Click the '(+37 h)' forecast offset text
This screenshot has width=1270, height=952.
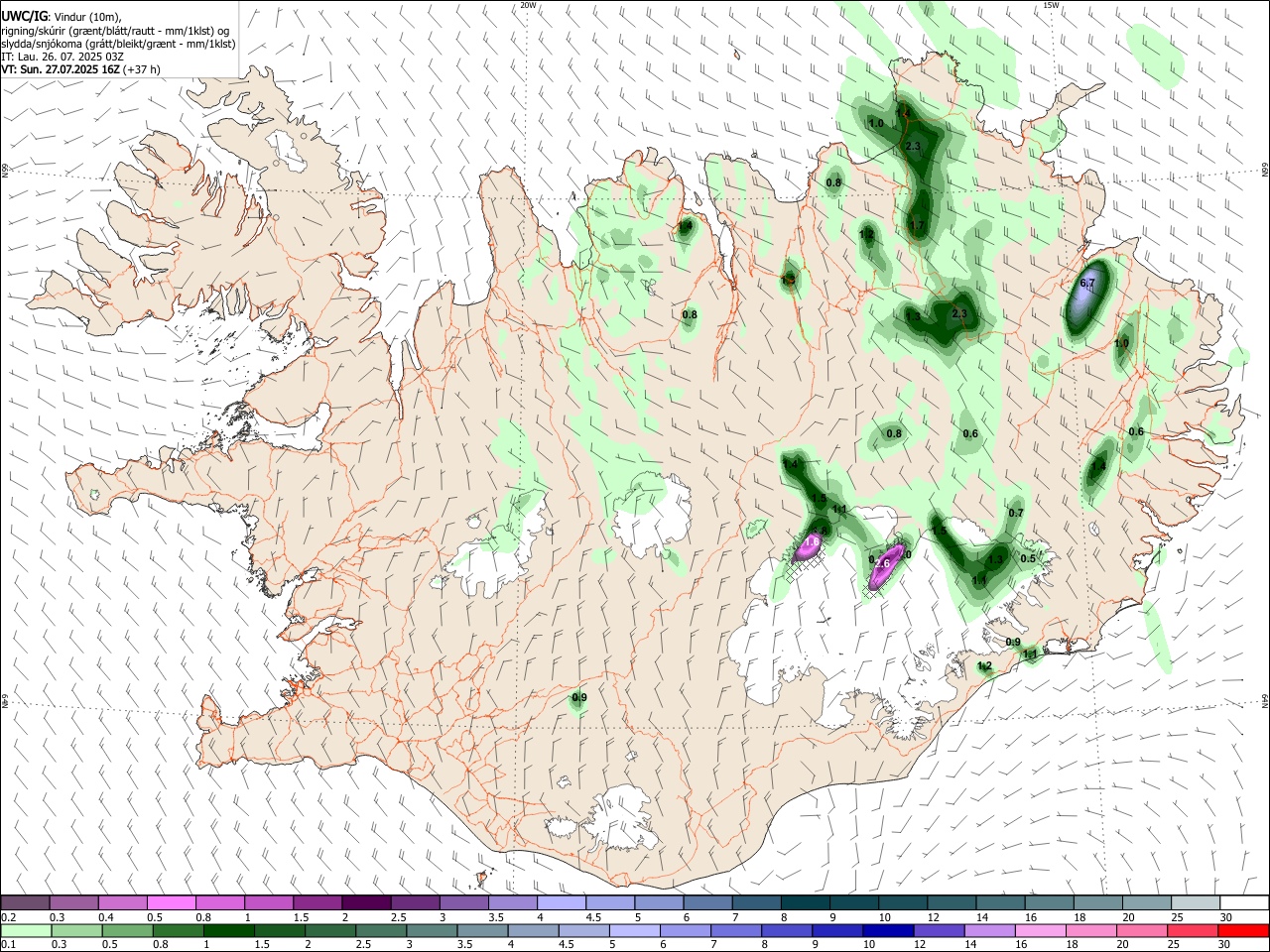click(142, 69)
